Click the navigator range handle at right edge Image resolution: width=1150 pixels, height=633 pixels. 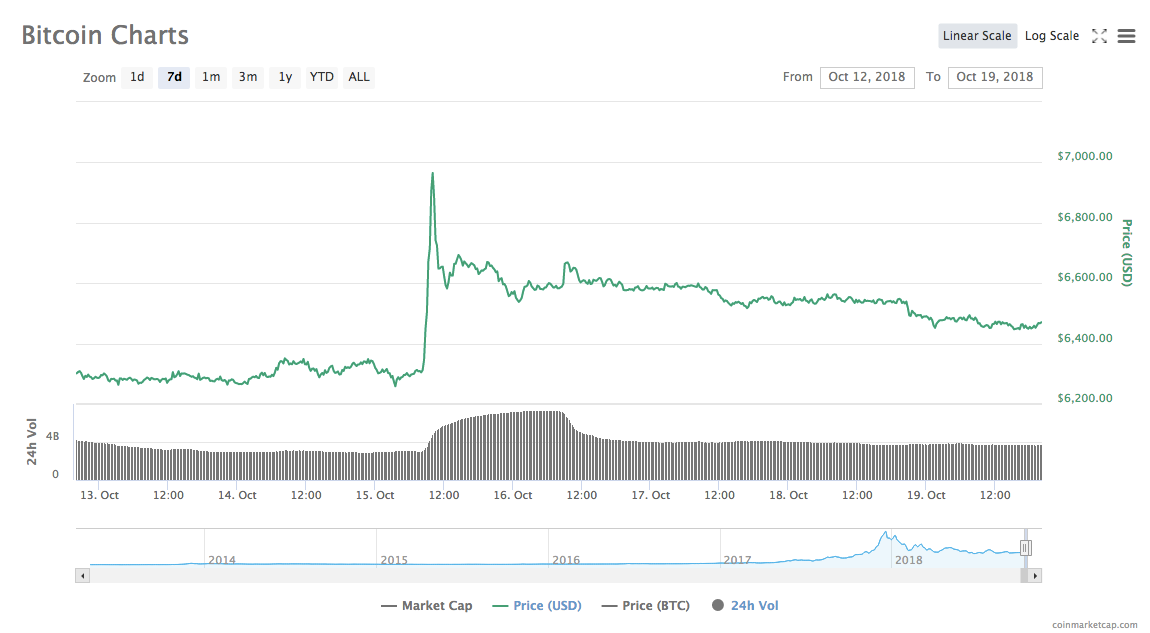pyautogui.click(x=1025, y=548)
